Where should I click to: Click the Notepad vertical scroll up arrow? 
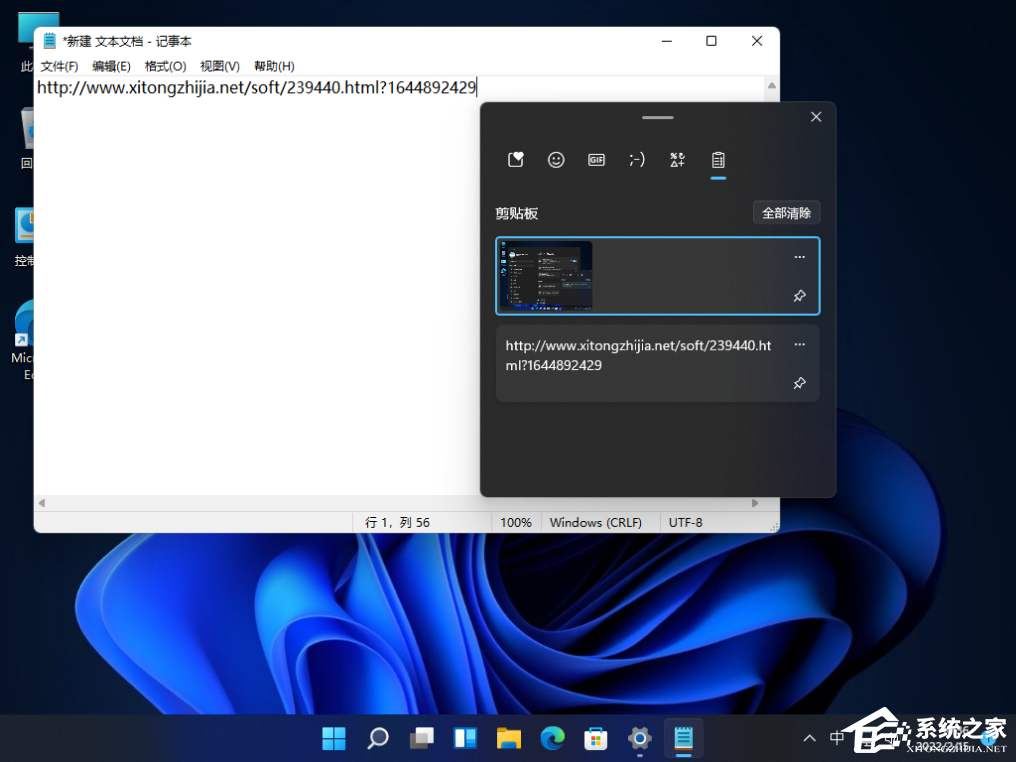pos(772,86)
